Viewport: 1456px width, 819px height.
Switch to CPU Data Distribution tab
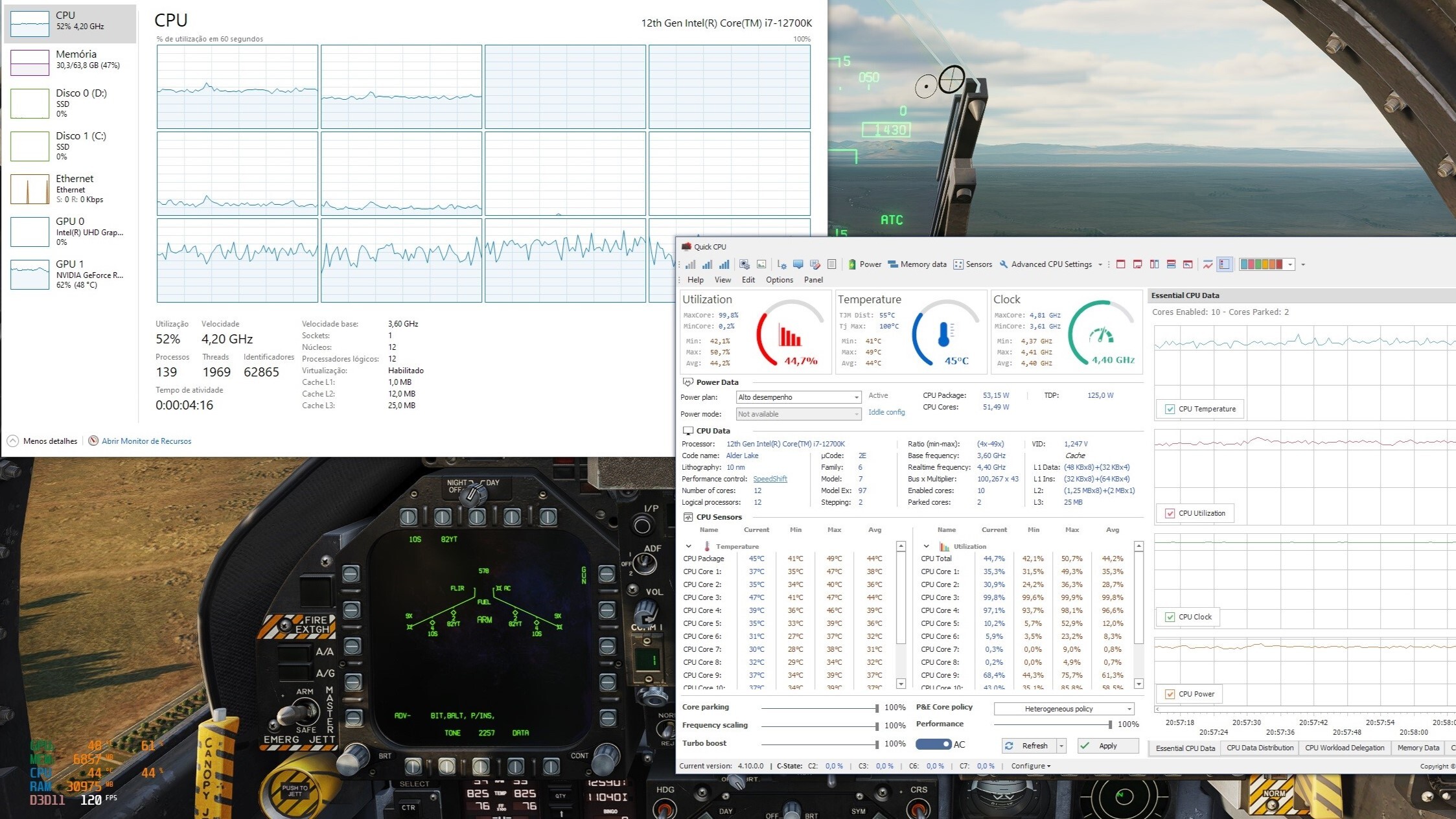tap(1260, 748)
